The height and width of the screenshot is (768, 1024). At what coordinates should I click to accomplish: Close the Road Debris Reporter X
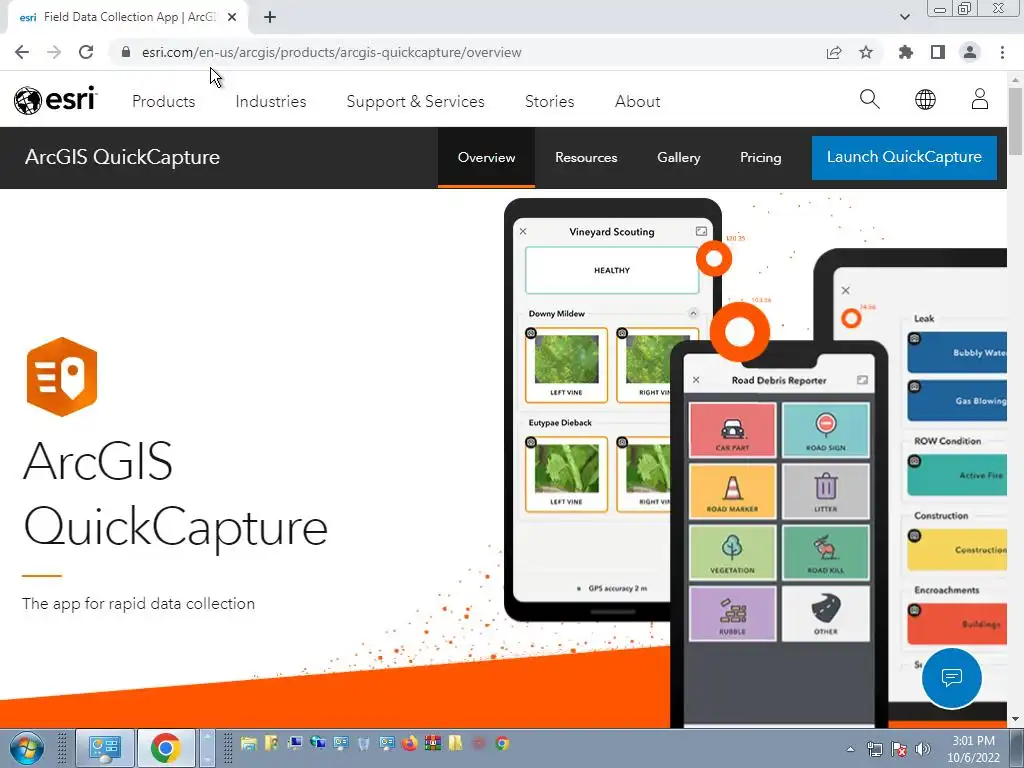(696, 380)
